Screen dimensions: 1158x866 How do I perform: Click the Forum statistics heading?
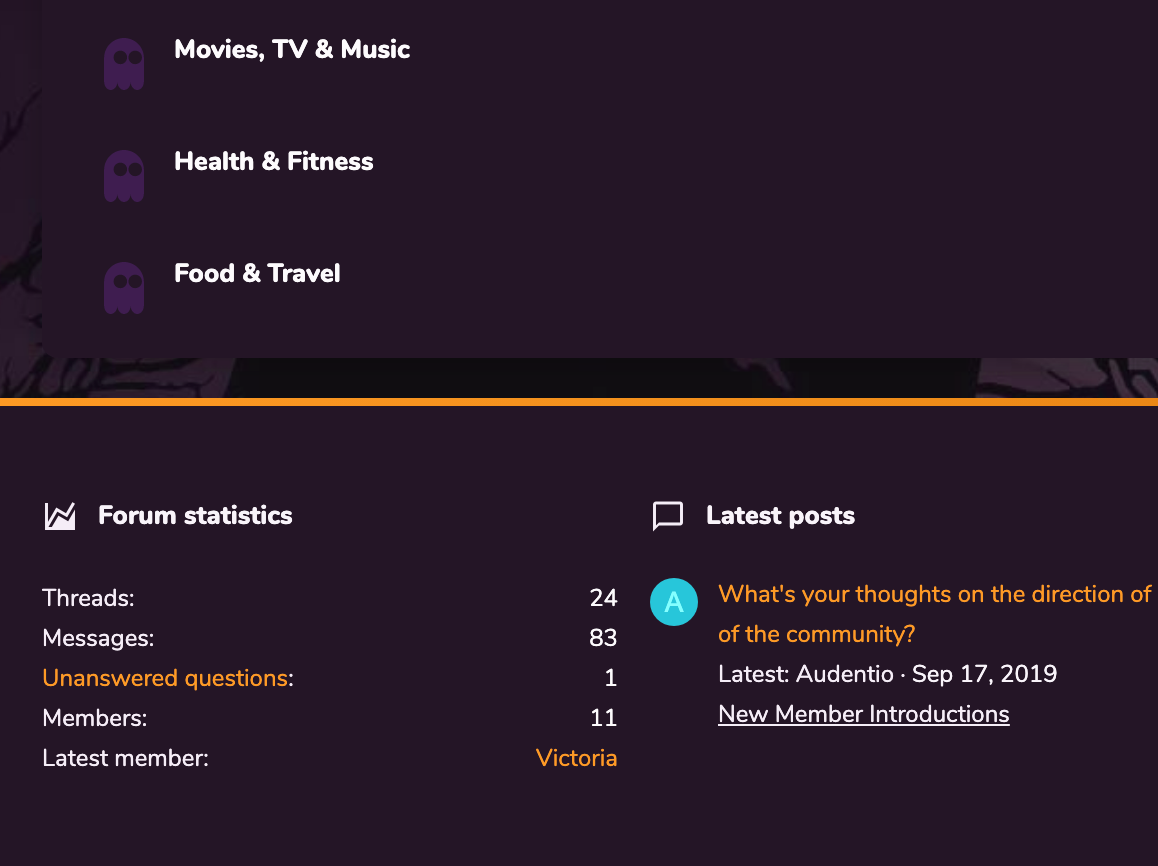tap(195, 516)
